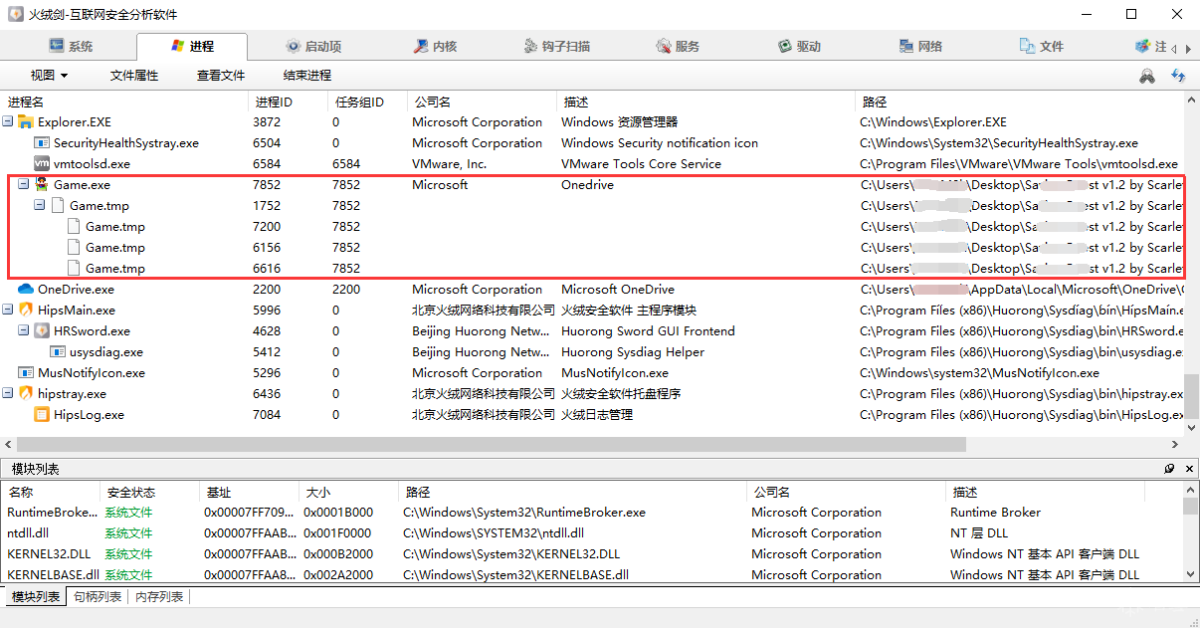Screen dimensions: 1200x630
Task: Sort by the 进程ID column header
Action: tap(288, 102)
